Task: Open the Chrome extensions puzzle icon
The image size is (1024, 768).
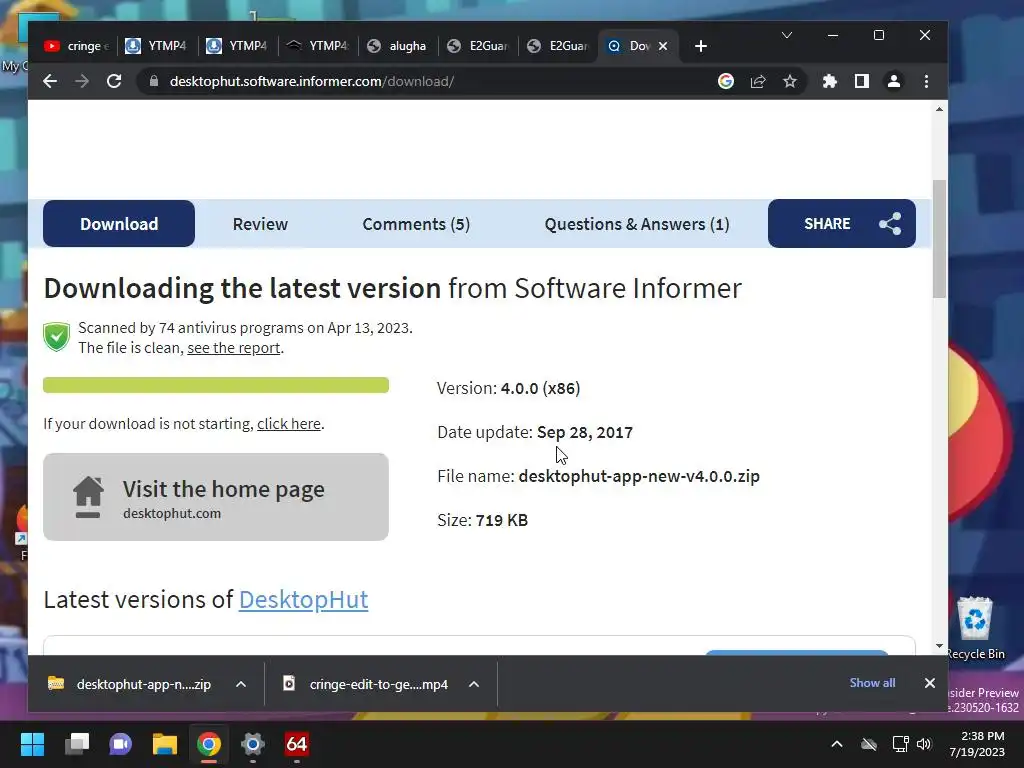Action: point(829,82)
